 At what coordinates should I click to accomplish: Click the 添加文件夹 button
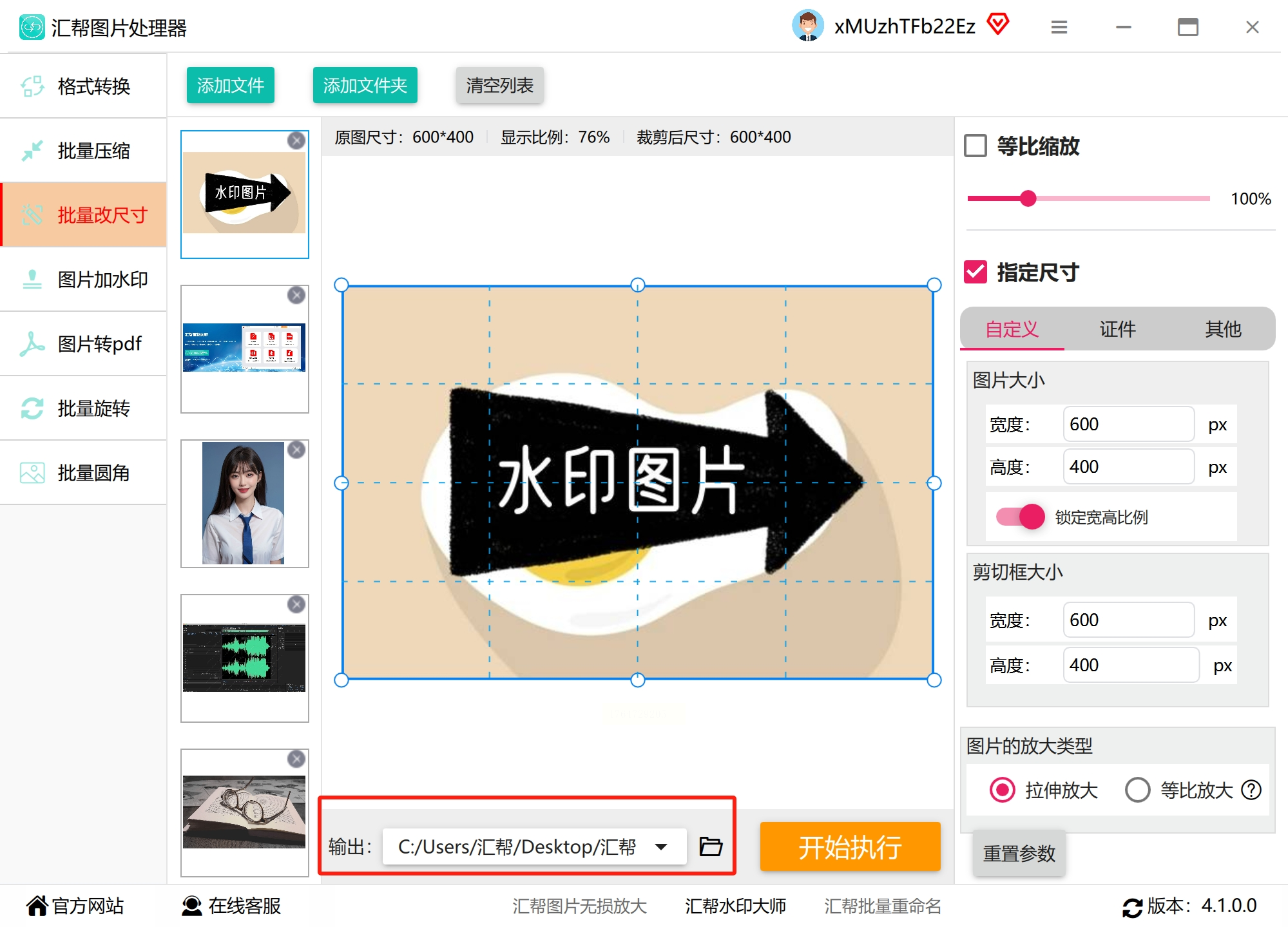(x=365, y=85)
